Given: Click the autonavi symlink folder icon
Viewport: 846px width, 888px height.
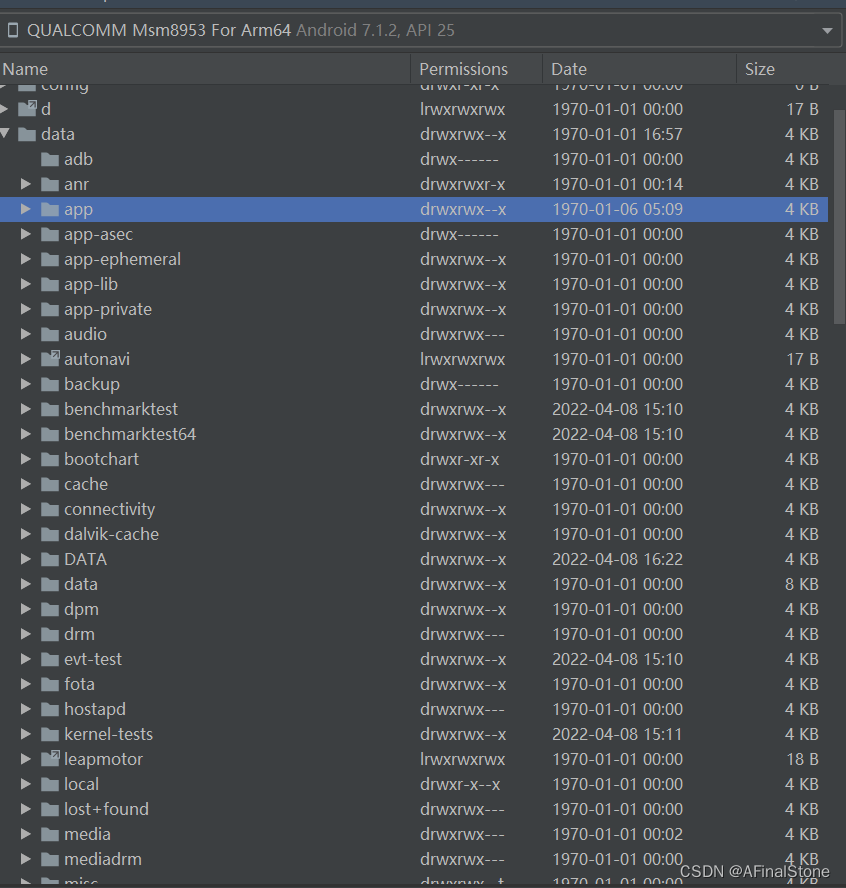Looking at the screenshot, I should (x=50, y=358).
